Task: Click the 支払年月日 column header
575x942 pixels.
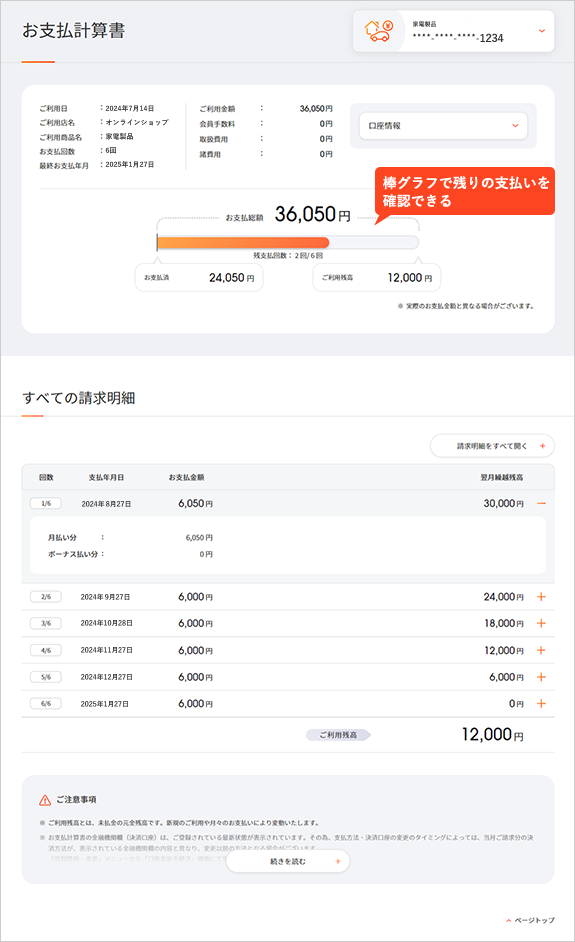Action: [x=106, y=478]
